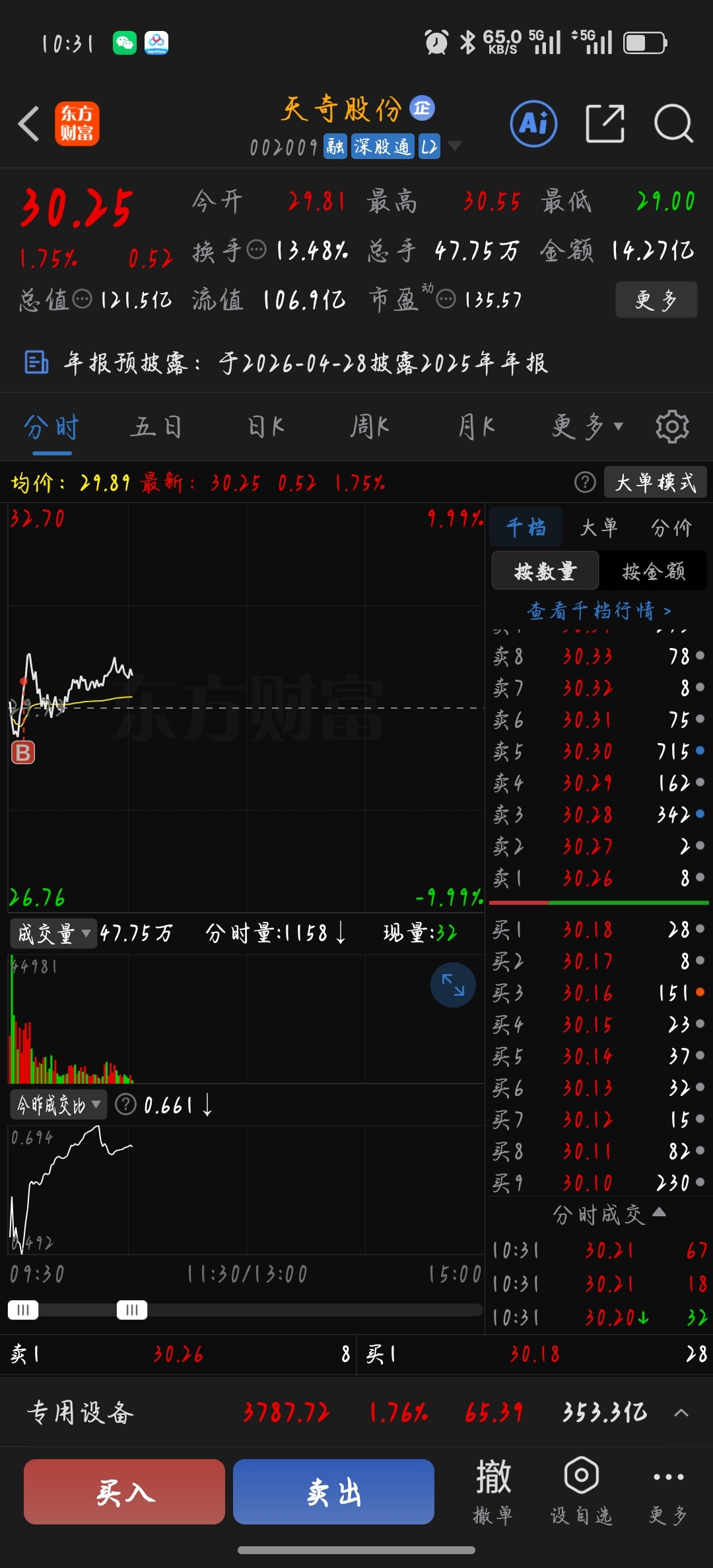713x1568 pixels.
Task: Select 按数量 quantity view
Action: [x=545, y=571]
